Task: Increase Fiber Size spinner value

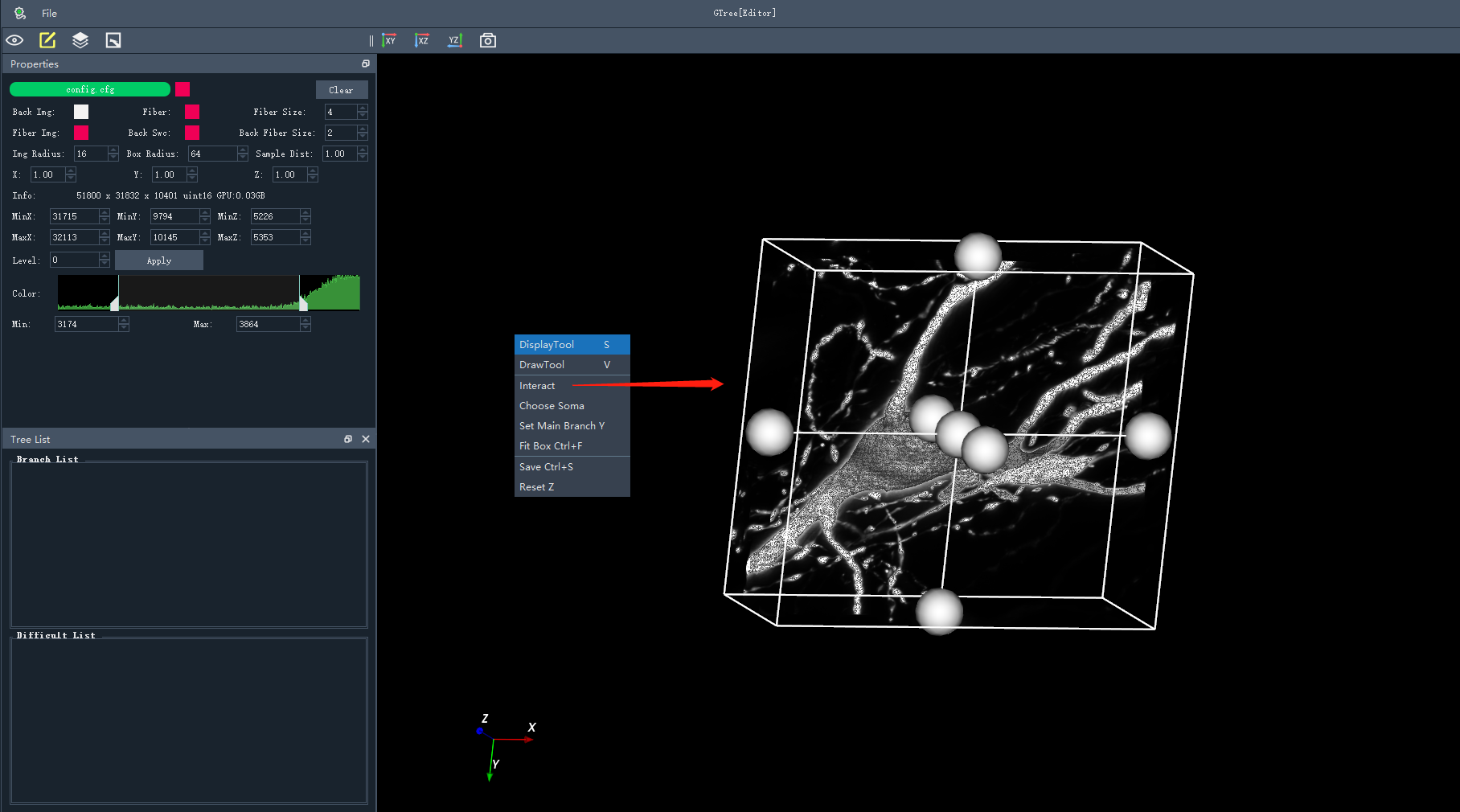Action: (x=363, y=109)
